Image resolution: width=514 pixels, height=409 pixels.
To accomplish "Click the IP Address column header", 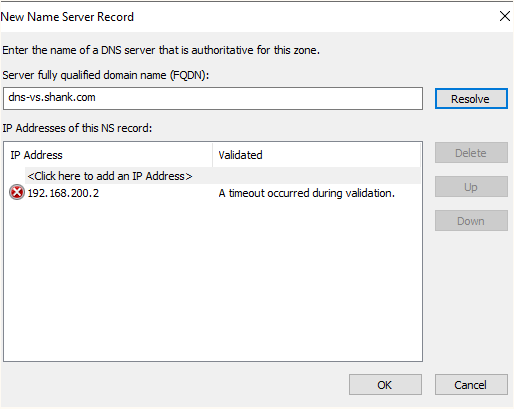I will (109, 155).
